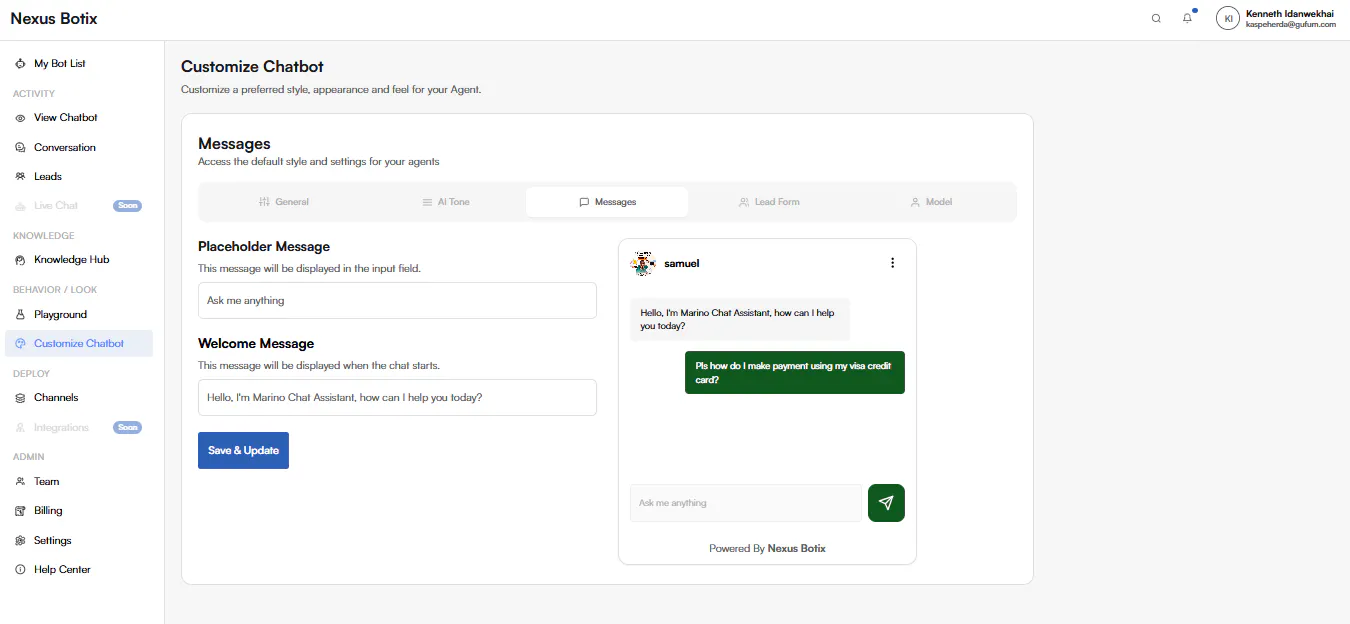Click the Billing sidebar icon

21,511
